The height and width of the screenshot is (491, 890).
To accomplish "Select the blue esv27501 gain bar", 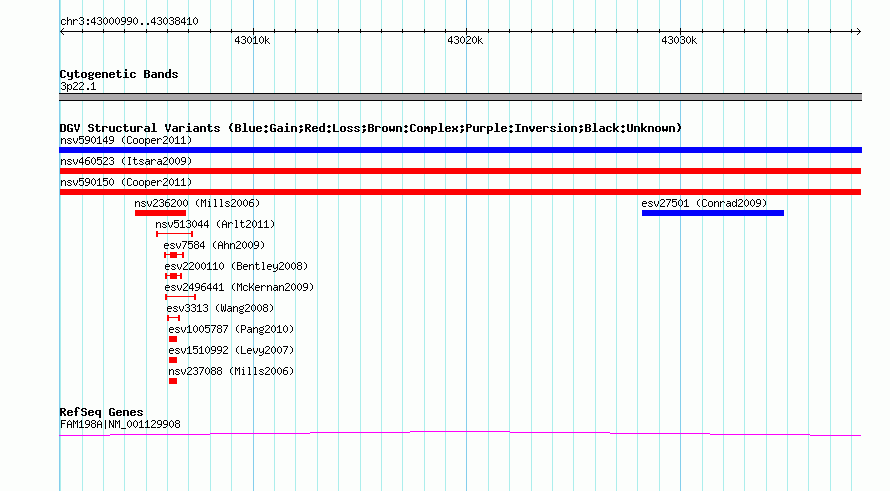I will coord(713,213).
